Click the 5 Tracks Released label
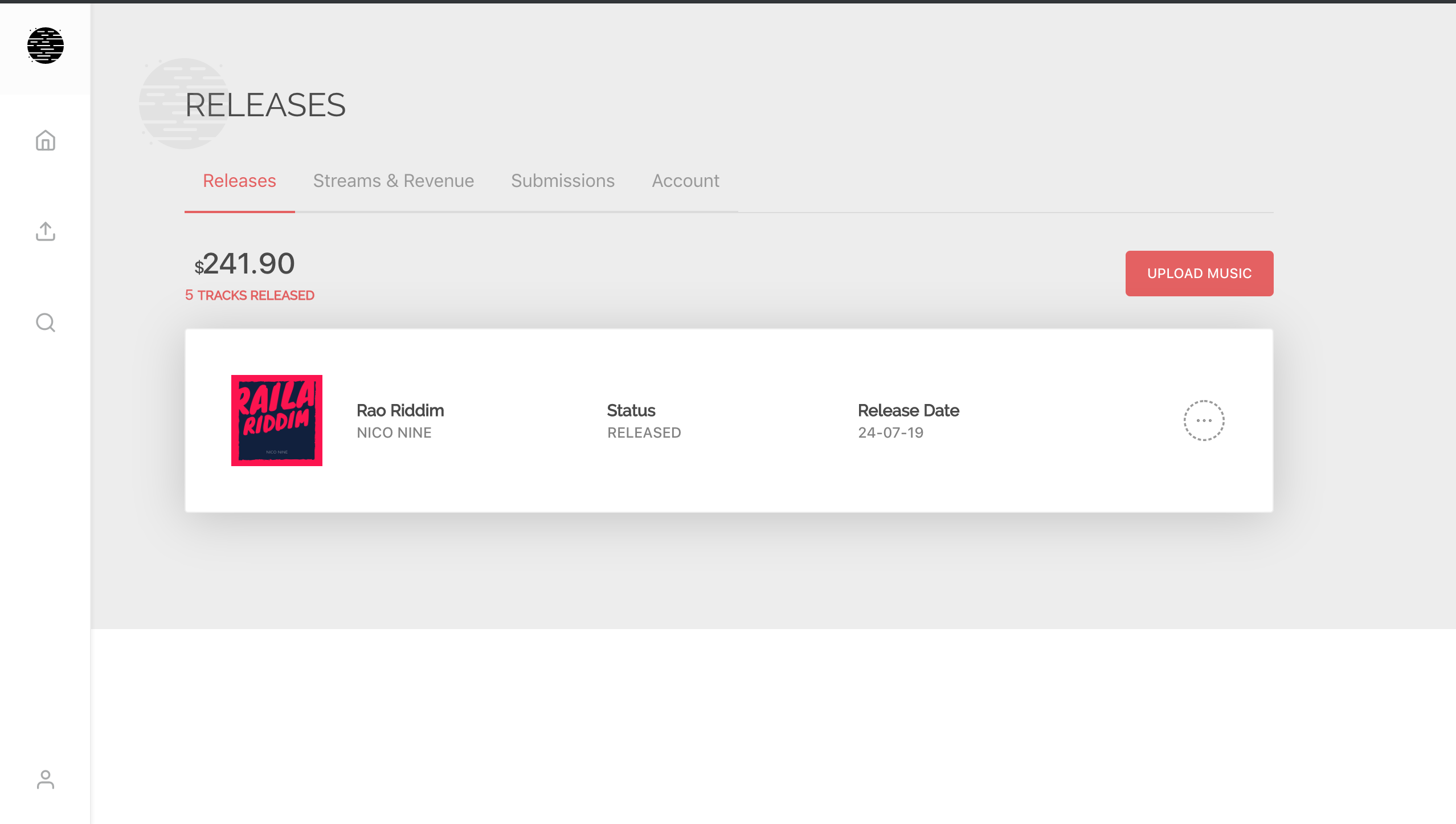The width and height of the screenshot is (1456, 824). pyautogui.click(x=250, y=295)
